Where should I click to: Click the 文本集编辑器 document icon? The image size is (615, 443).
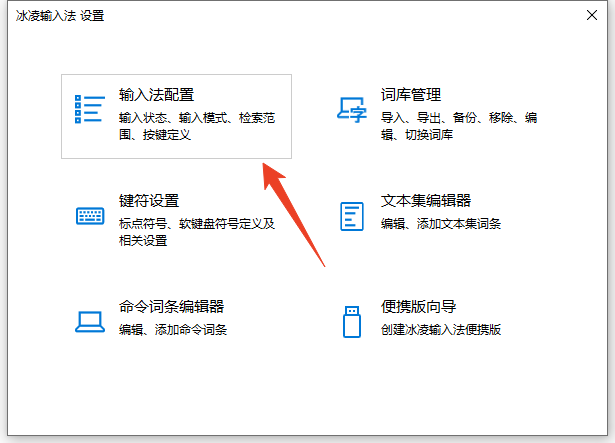tap(352, 216)
